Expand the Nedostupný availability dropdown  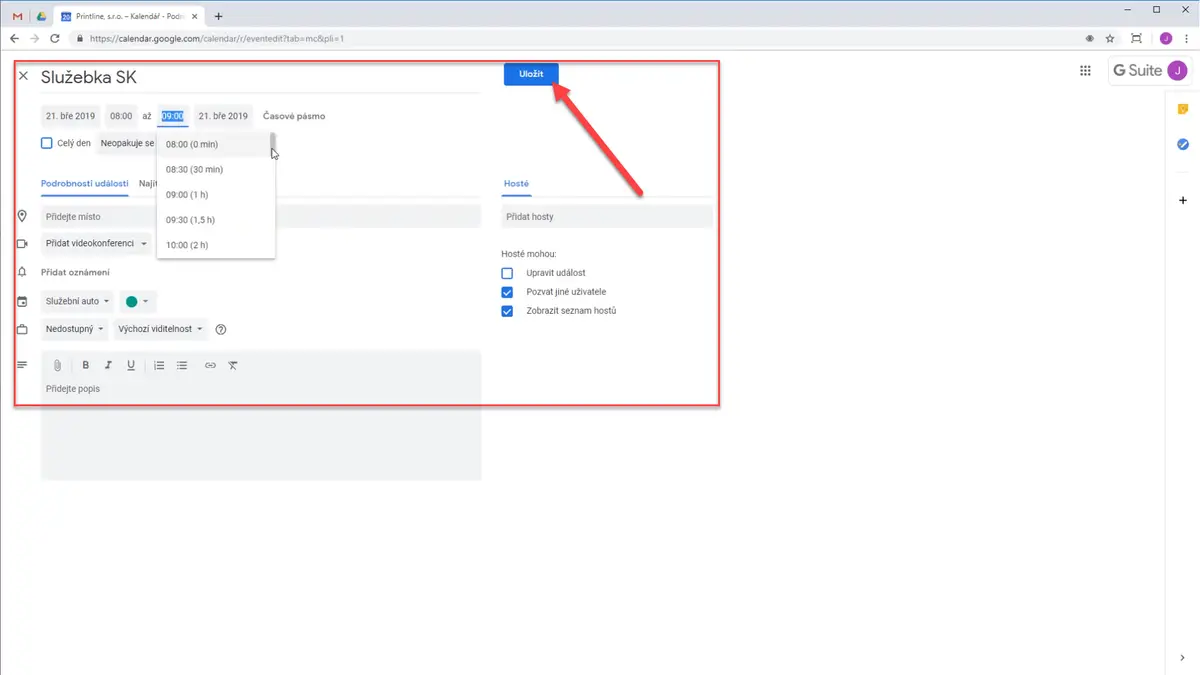coord(74,329)
